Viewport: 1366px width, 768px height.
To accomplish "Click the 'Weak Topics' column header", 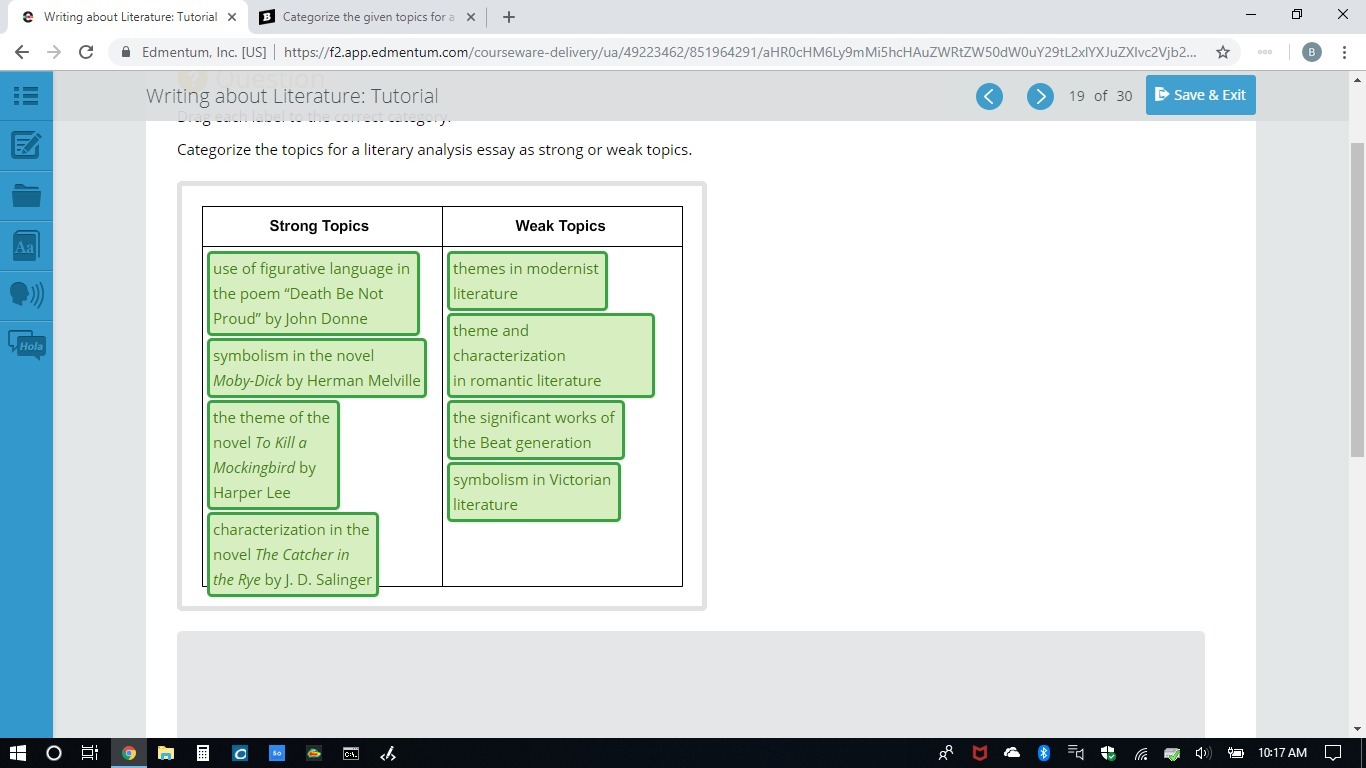I will (560, 226).
